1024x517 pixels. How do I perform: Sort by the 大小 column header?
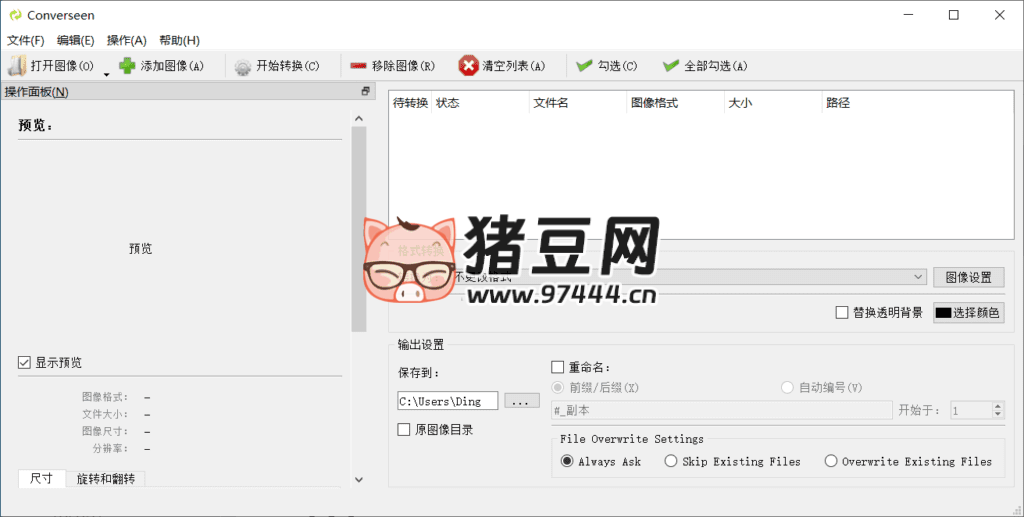773,103
